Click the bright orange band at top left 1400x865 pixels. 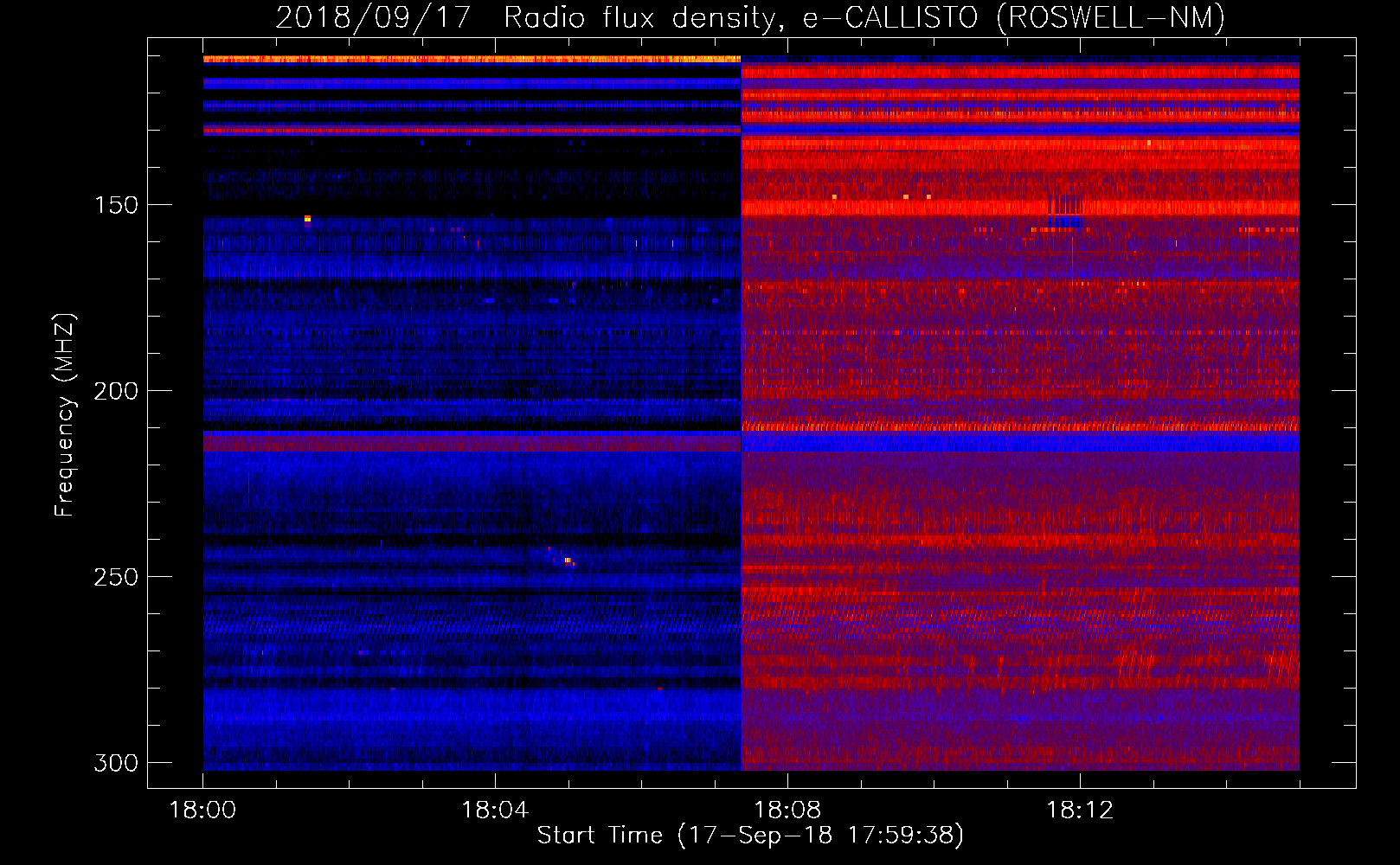pyautogui.click(x=472, y=59)
